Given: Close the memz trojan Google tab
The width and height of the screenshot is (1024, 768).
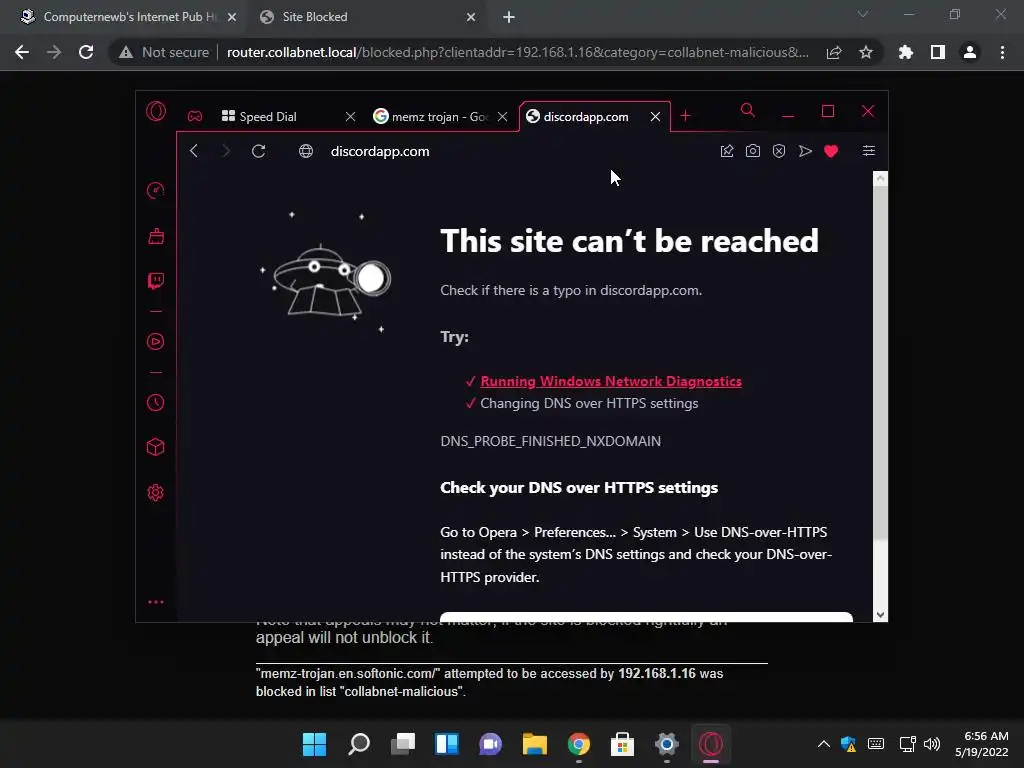Looking at the screenshot, I should click(502, 116).
